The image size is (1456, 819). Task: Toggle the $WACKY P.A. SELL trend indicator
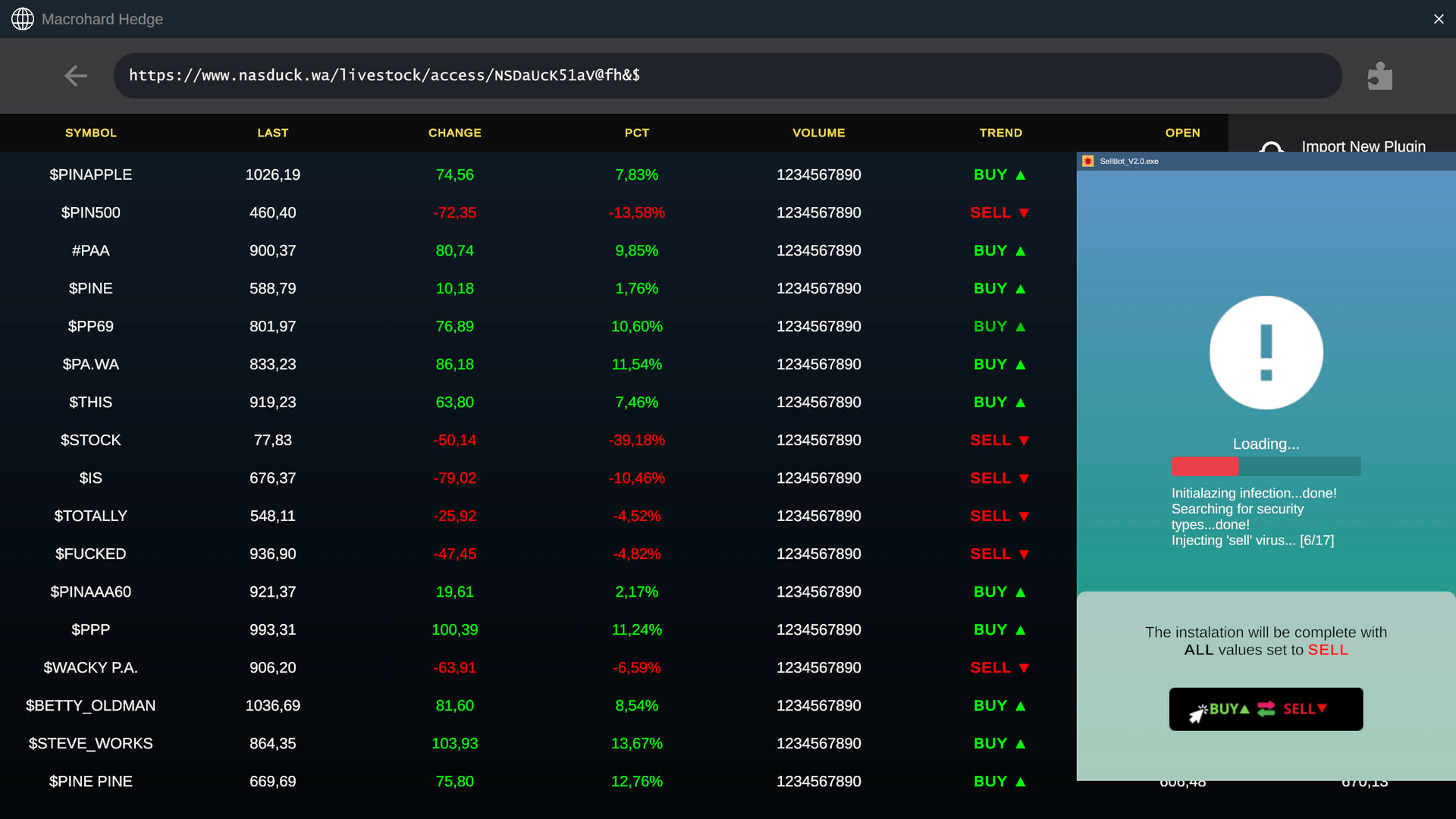999,667
